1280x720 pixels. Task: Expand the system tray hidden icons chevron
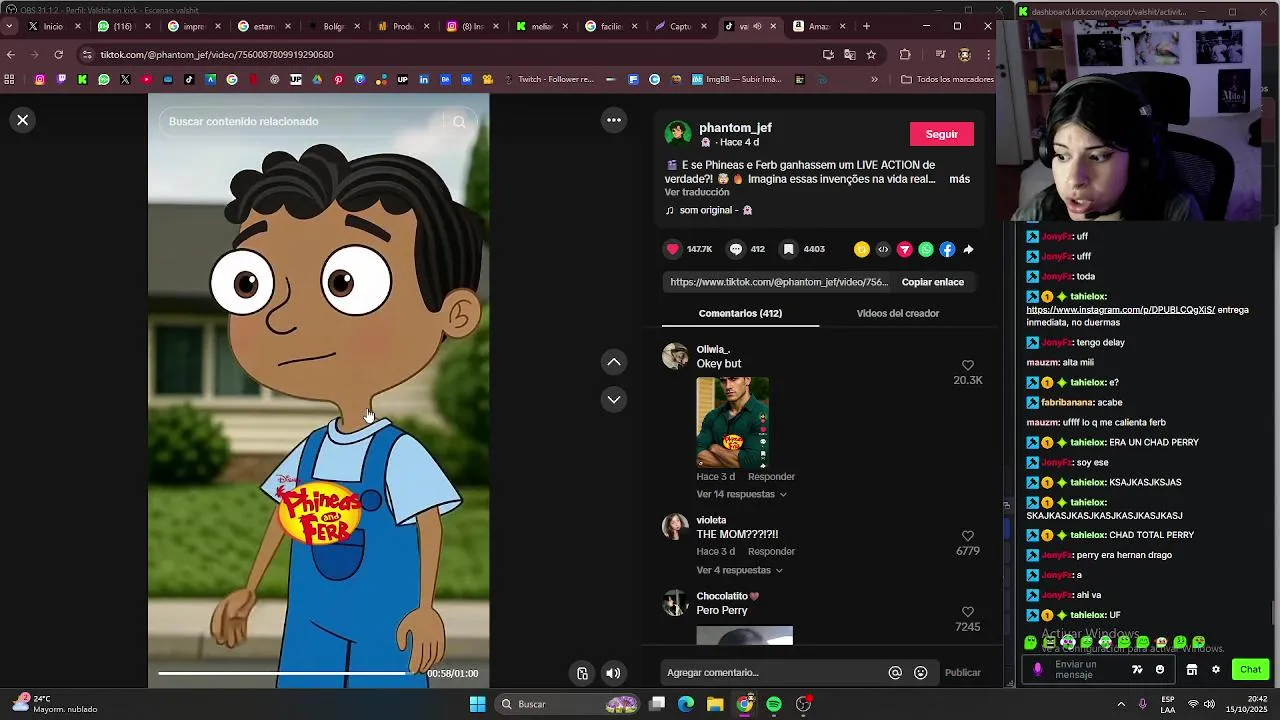point(1121,704)
